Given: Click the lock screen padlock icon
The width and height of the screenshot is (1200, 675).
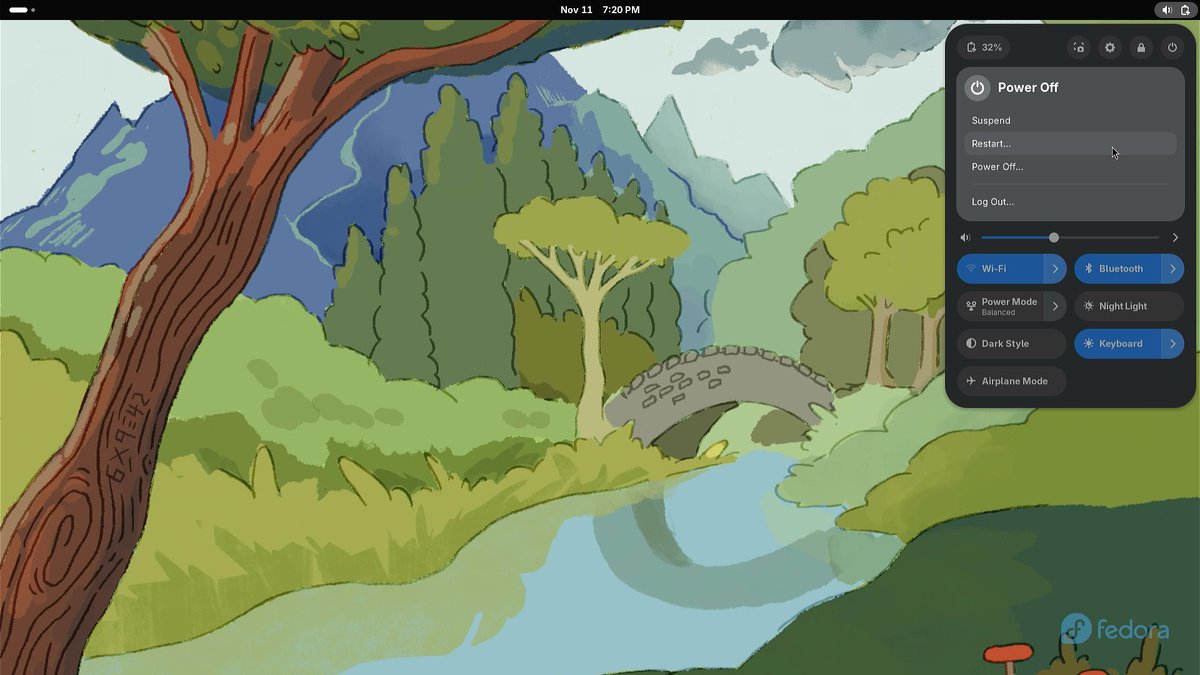Looking at the screenshot, I should coord(1141,47).
